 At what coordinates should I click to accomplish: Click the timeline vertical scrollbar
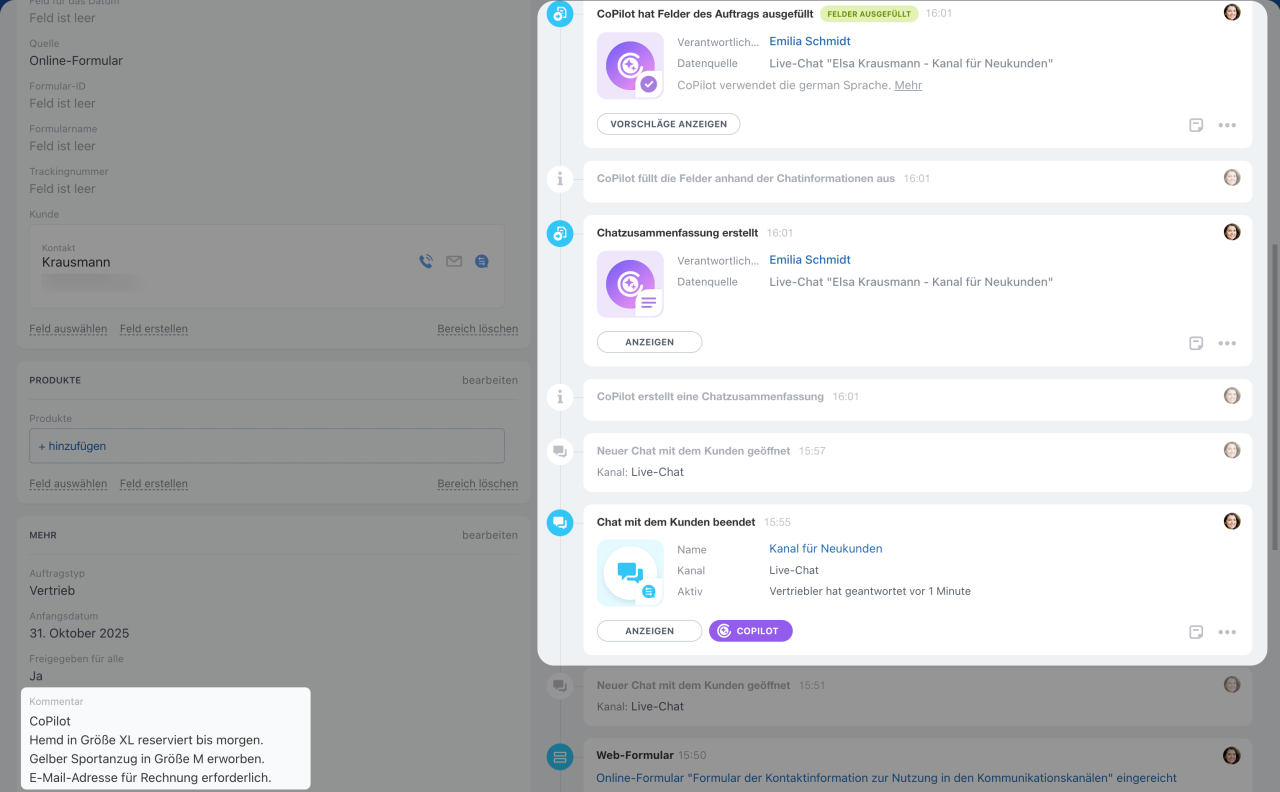point(1273,396)
